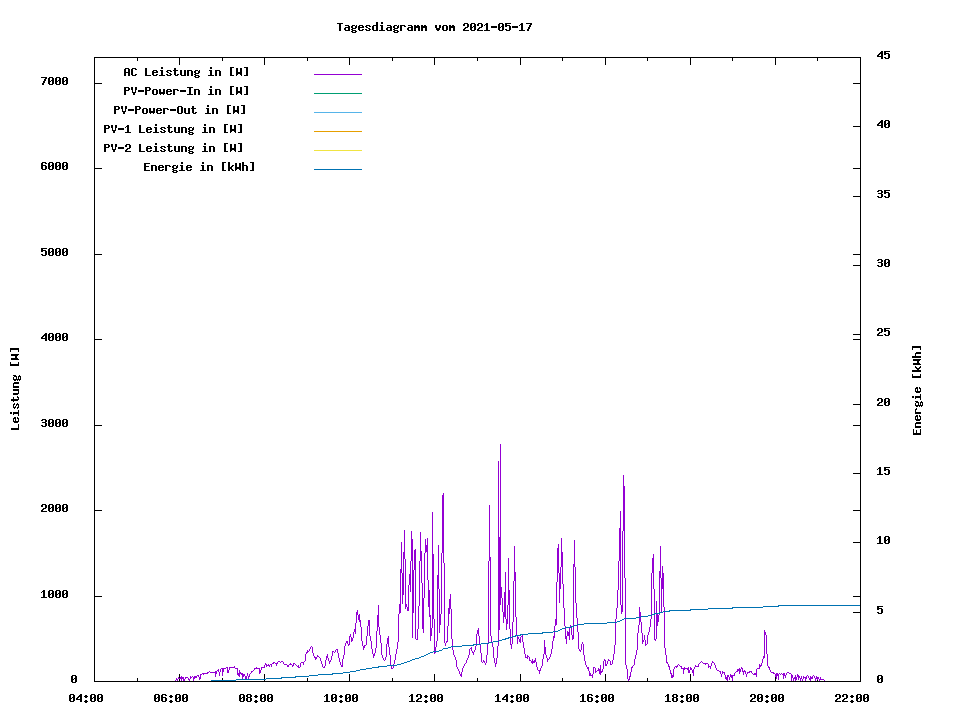Click the highest purple power peak in the chart
Viewport: 960px width, 720px height.
pos(500,446)
